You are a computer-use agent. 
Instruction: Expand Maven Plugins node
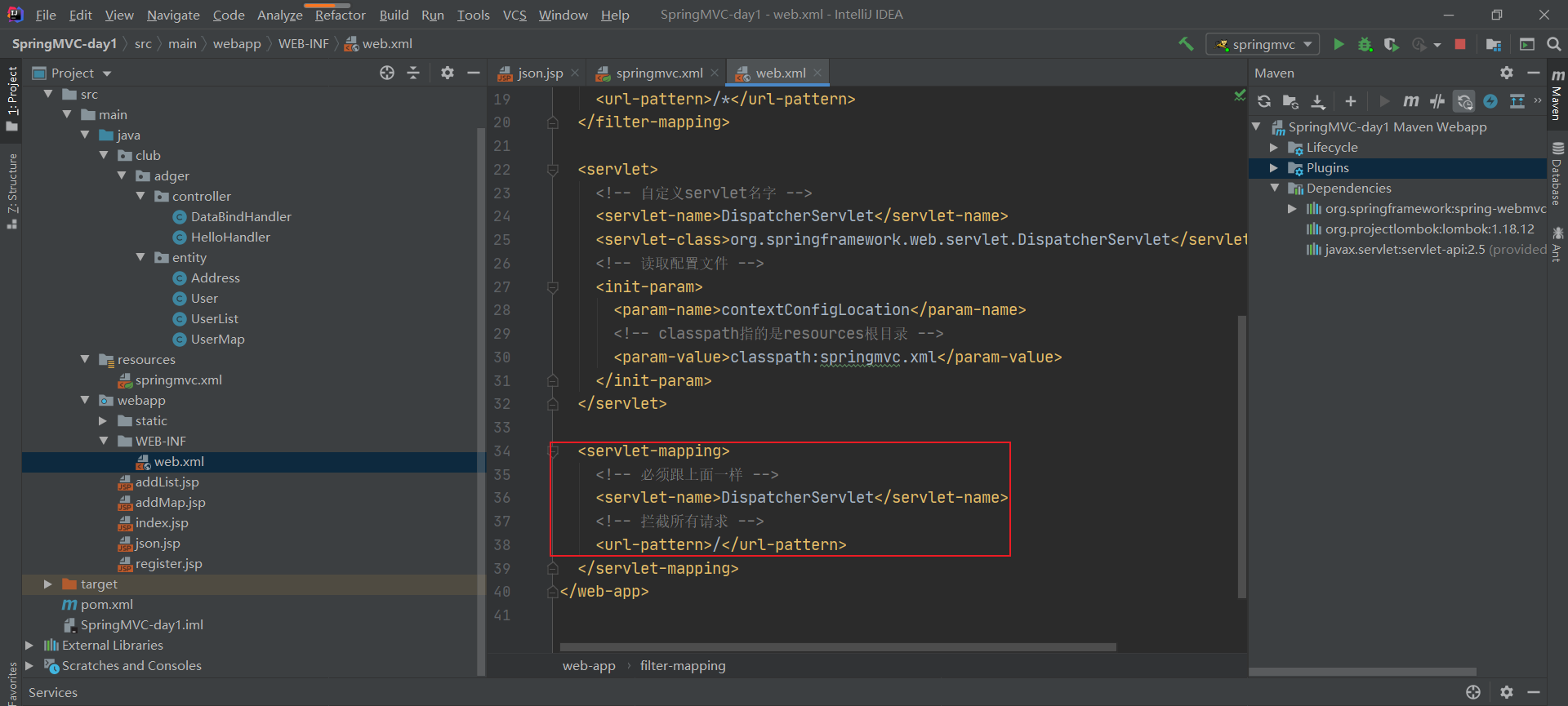click(1273, 167)
